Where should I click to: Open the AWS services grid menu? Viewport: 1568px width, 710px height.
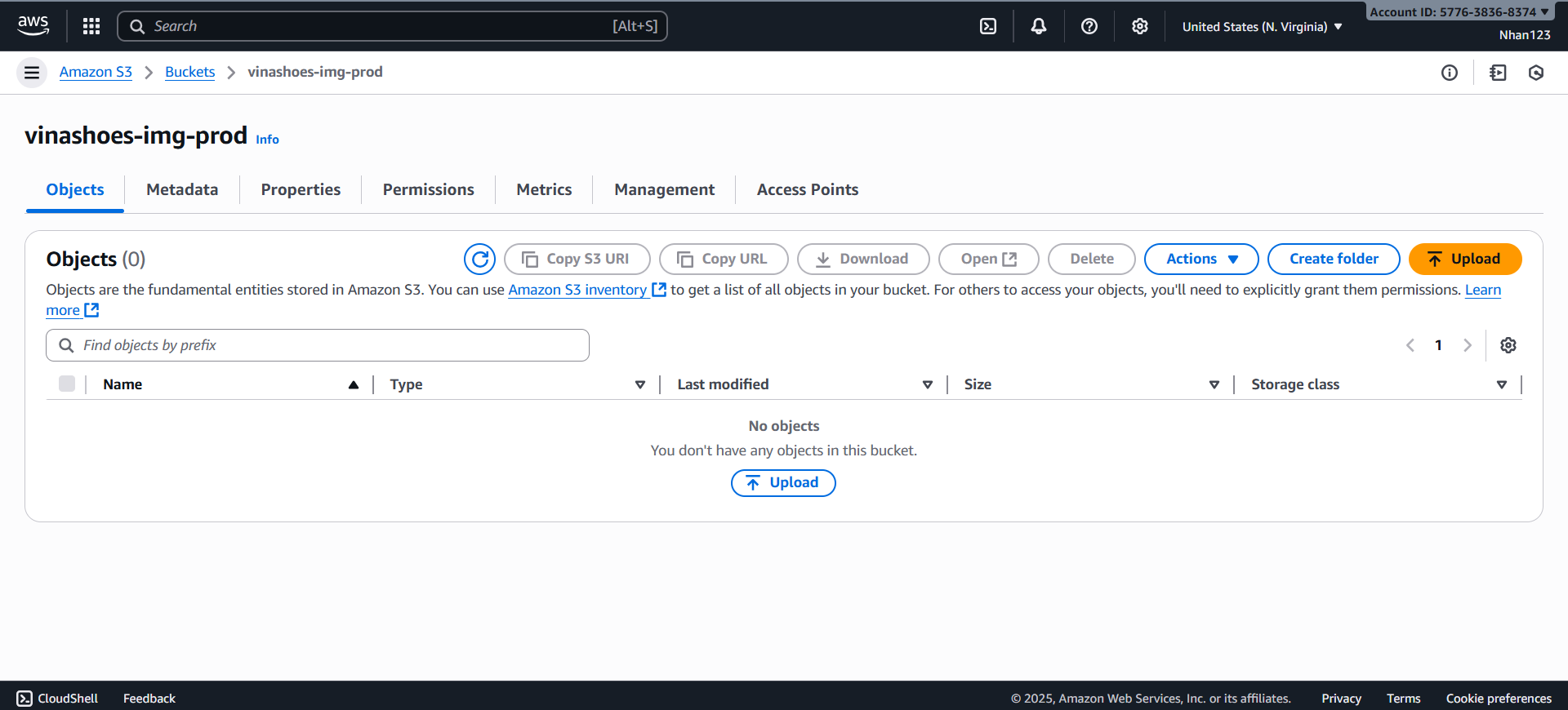tap(91, 26)
